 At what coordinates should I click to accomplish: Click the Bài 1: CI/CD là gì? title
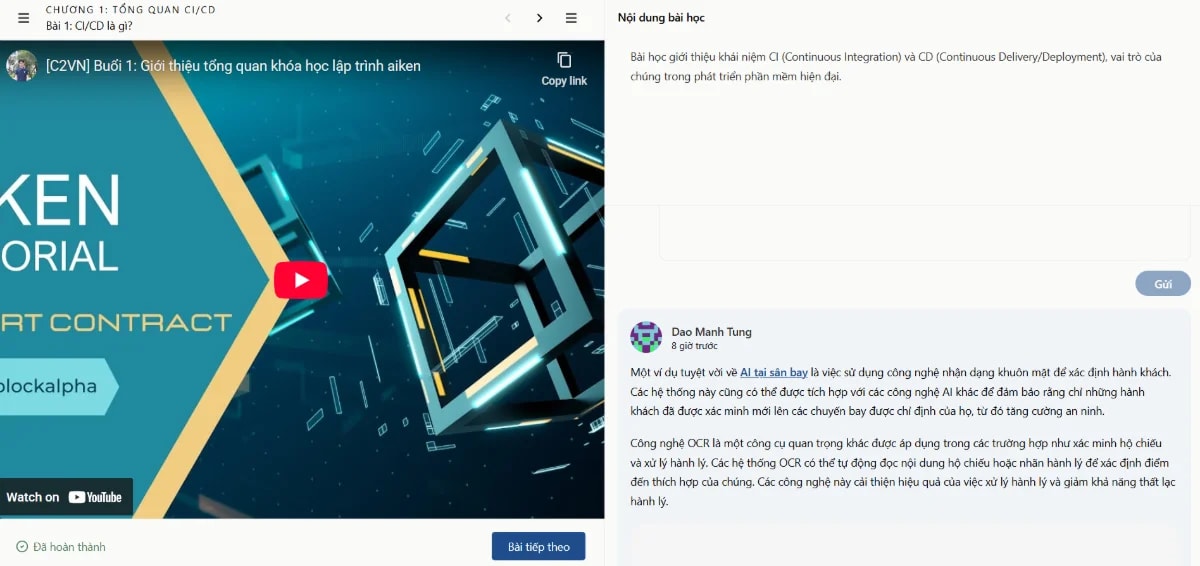(89, 26)
